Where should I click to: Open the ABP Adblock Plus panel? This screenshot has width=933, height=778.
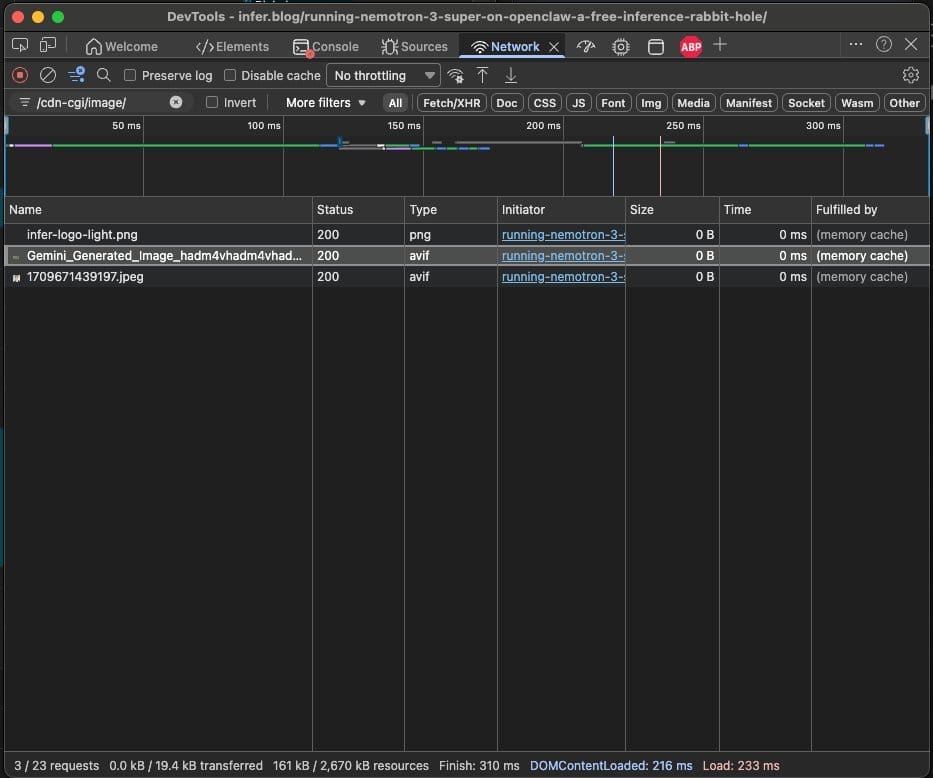691,46
